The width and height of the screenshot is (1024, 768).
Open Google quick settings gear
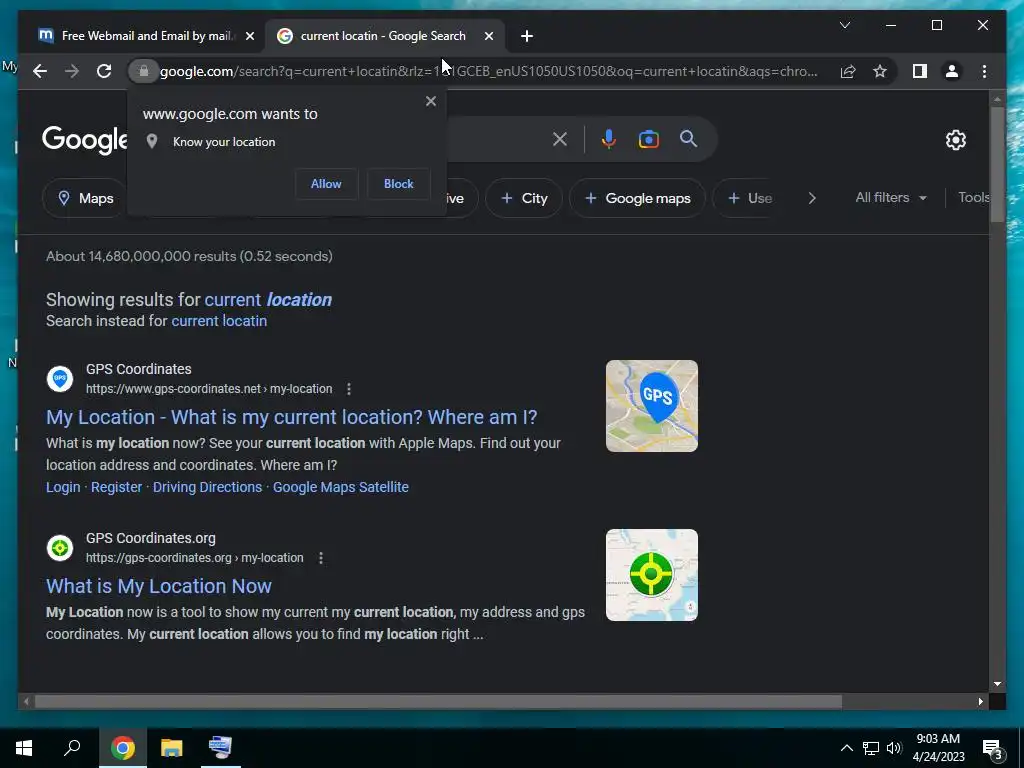coord(955,140)
